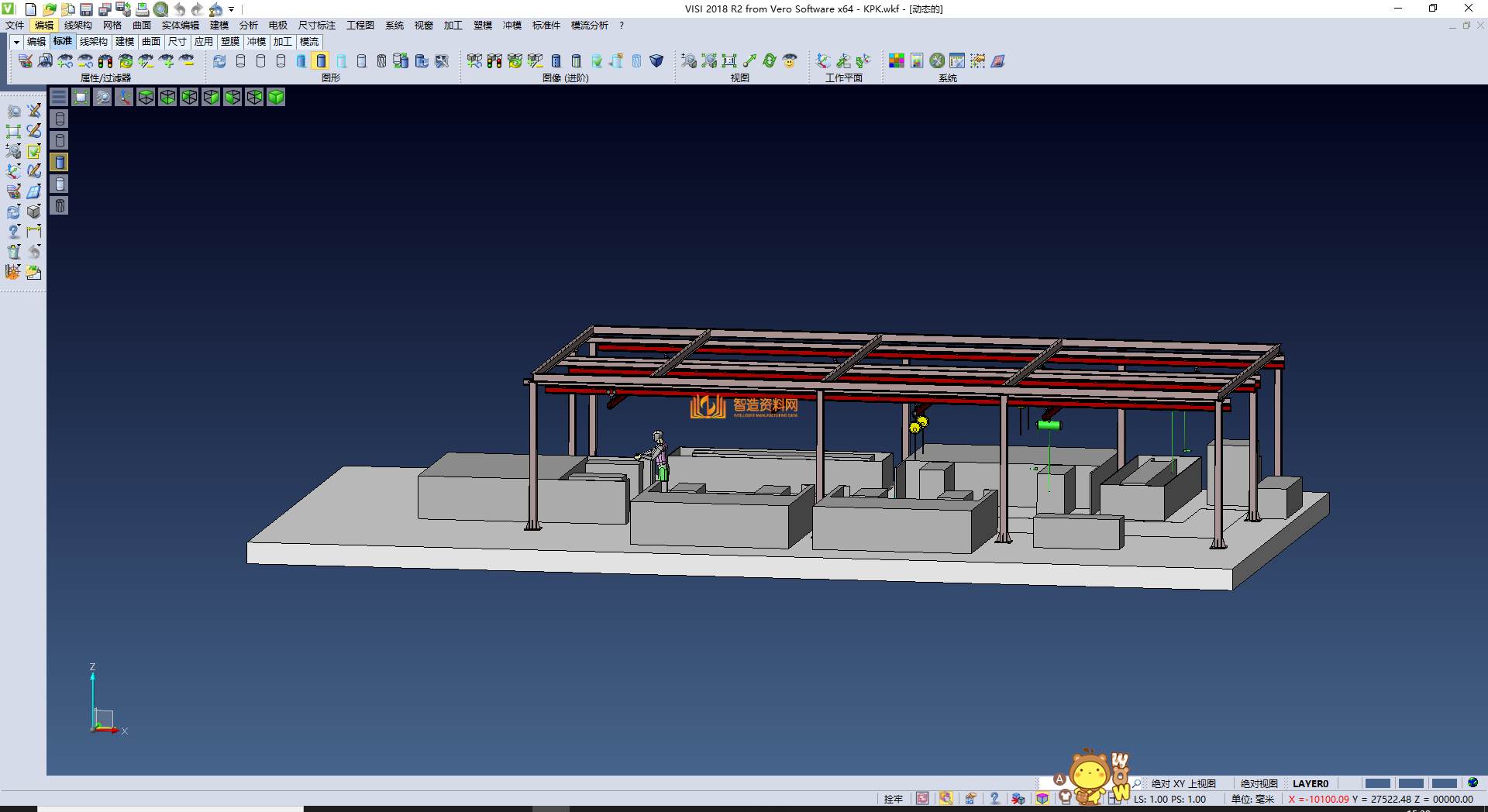Click the 拴牢 button in status bar
This screenshot has height=812, width=1488.
tap(893, 799)
